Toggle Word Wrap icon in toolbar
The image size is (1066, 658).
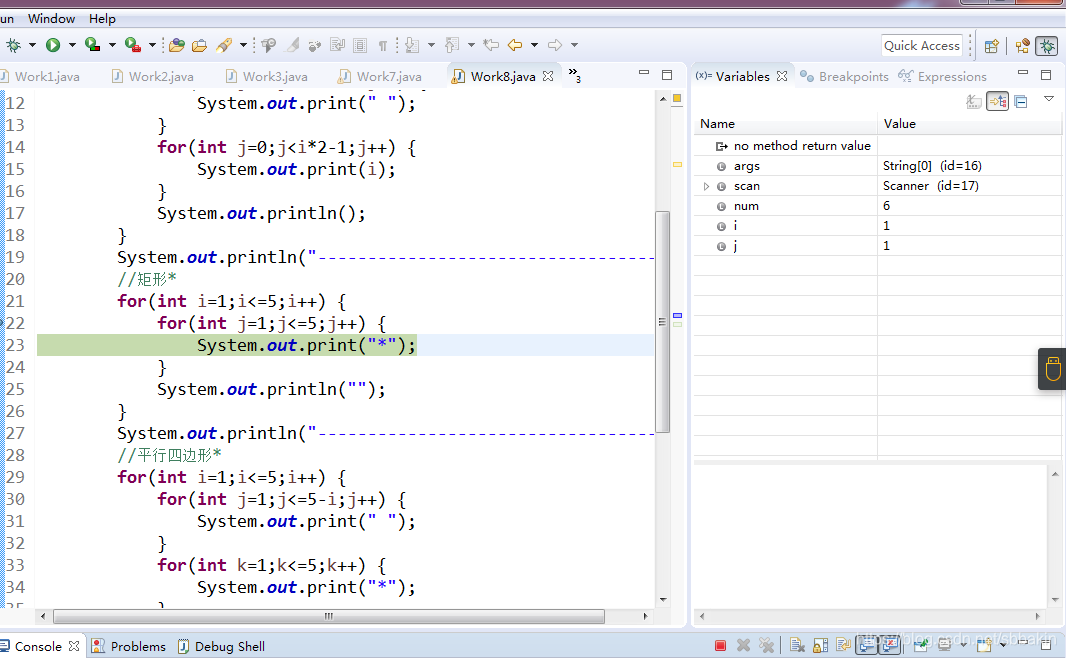point(337,46)
